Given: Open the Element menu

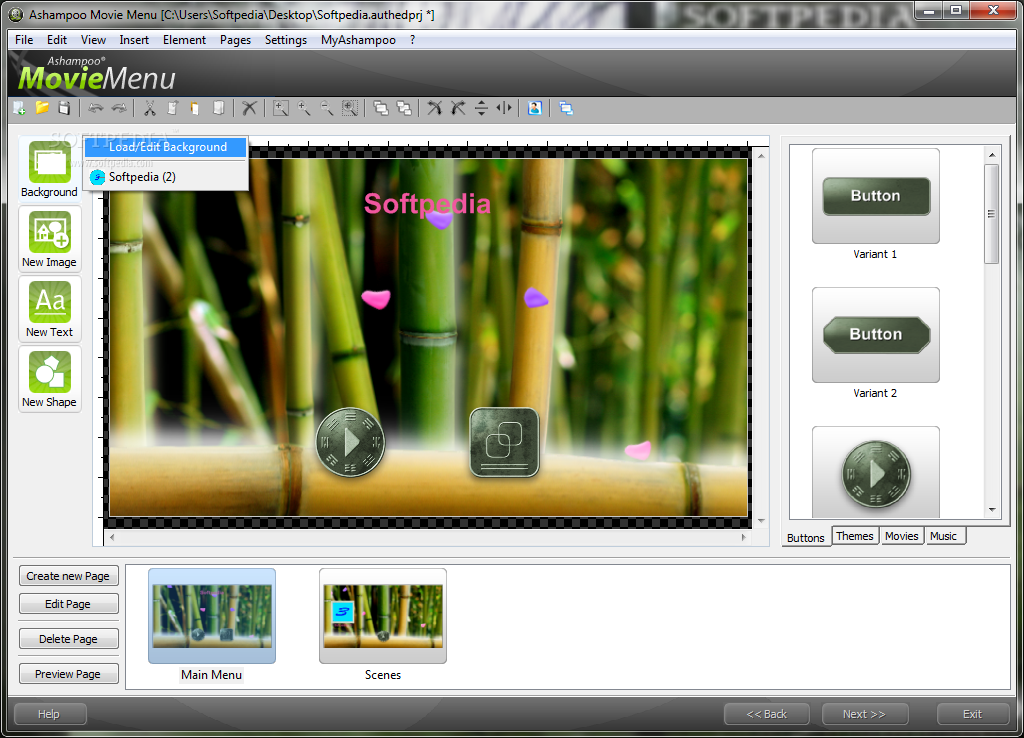Looking at the screenshot, I should pyautogui.click(x=184, y=40).
